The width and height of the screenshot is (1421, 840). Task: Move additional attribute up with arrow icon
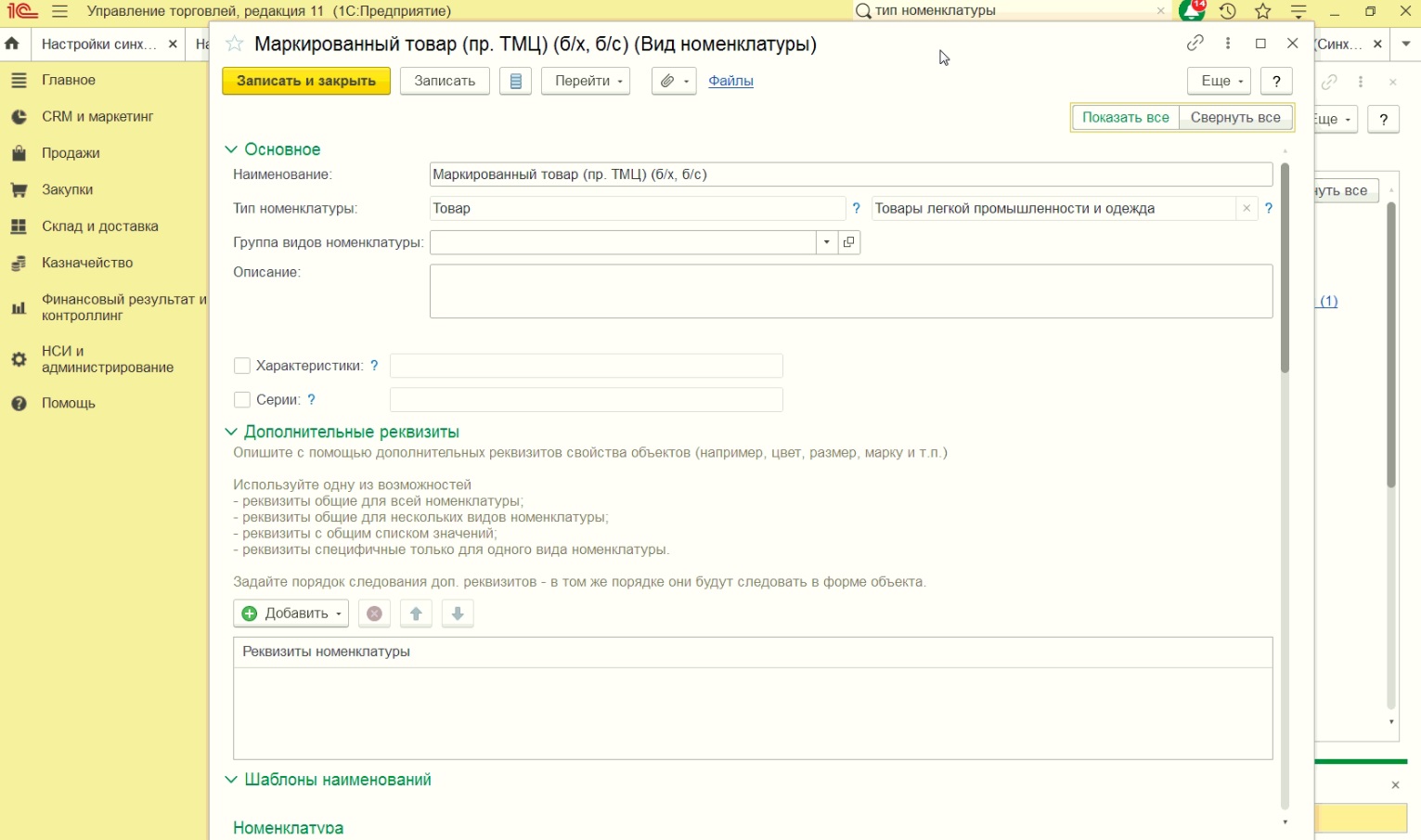416,614
